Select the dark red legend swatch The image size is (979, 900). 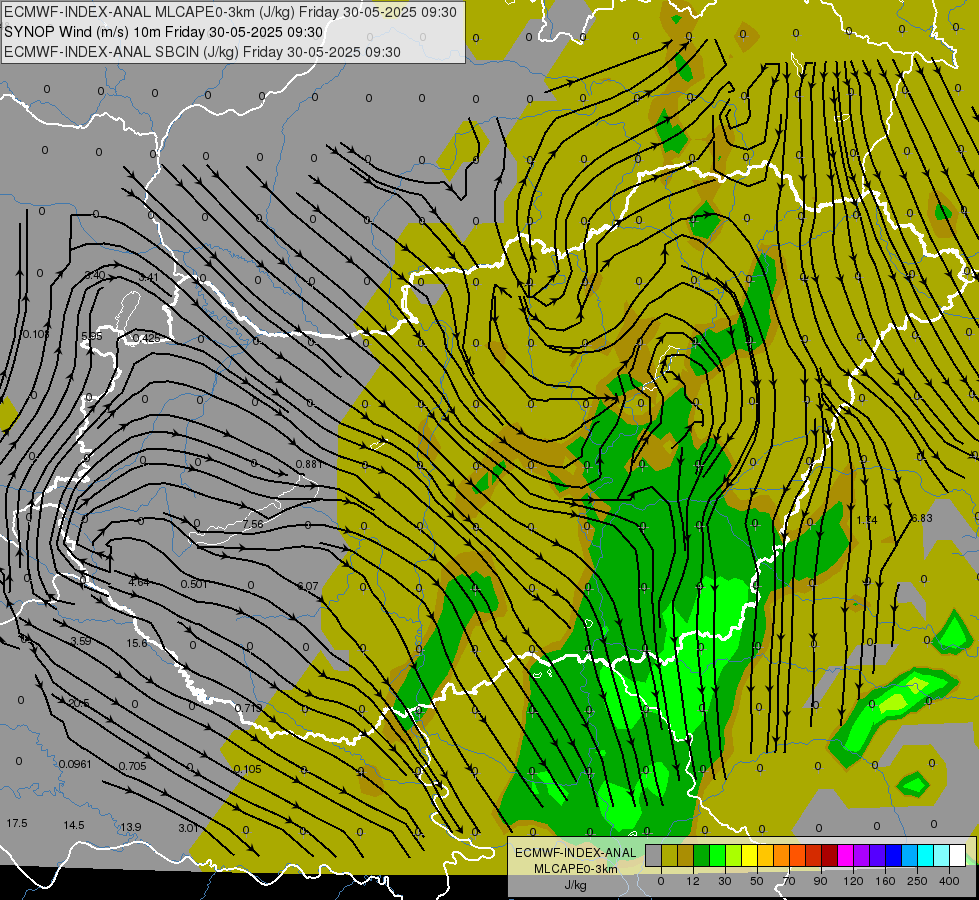[829, 855]
